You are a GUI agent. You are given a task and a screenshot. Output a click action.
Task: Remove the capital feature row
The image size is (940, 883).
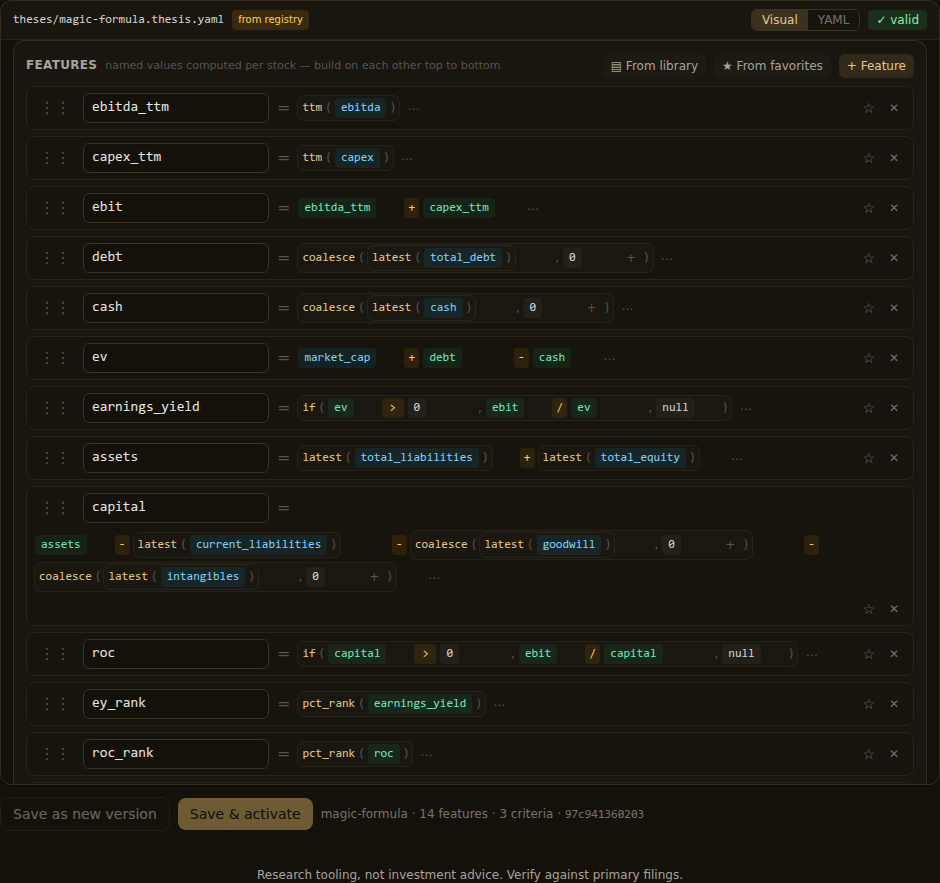(894, 609)
